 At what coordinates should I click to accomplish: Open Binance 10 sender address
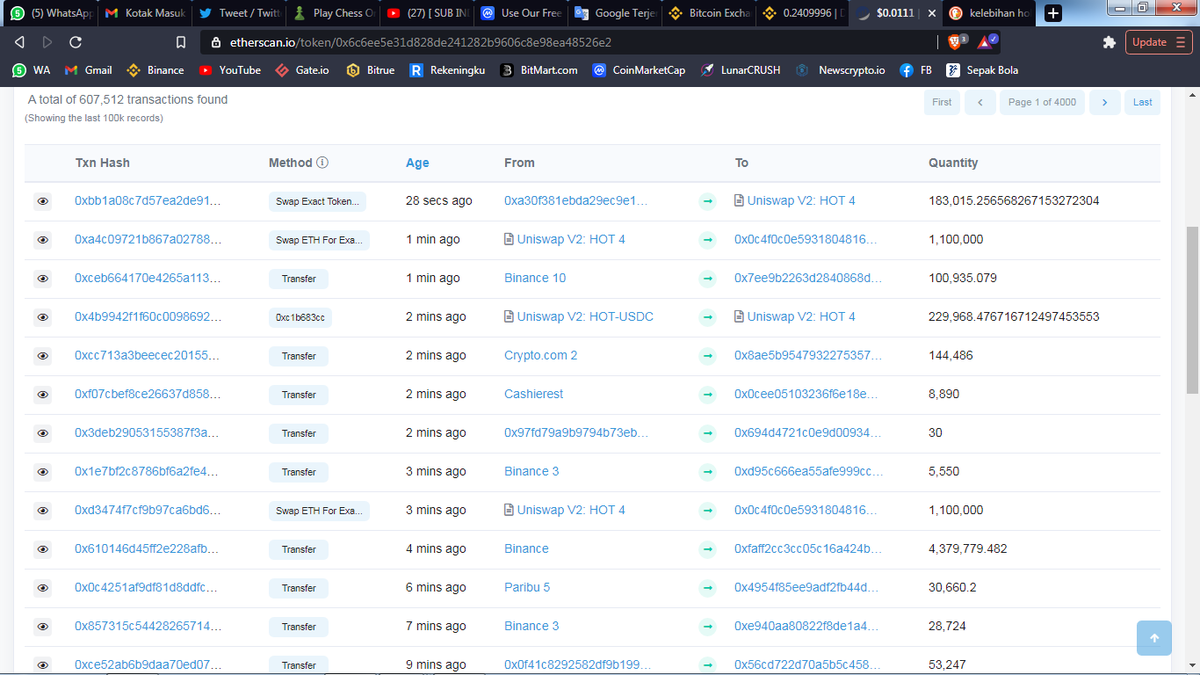coord(535,278)
